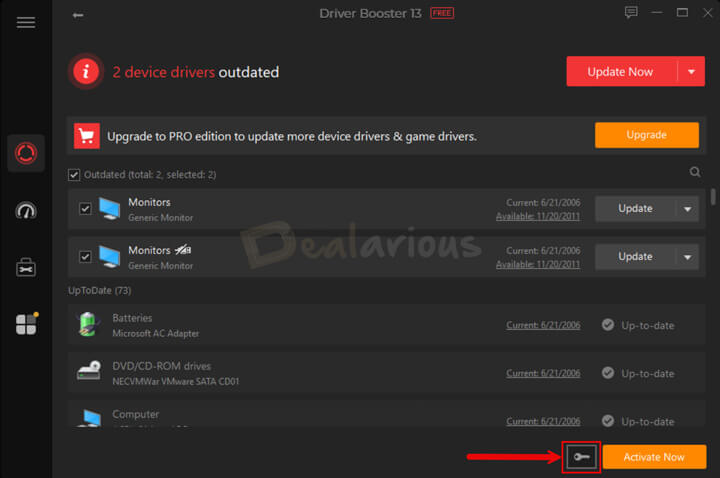Open Batteries Current 6/21/2006 link
Screen dimensions: 720x478
543,325
